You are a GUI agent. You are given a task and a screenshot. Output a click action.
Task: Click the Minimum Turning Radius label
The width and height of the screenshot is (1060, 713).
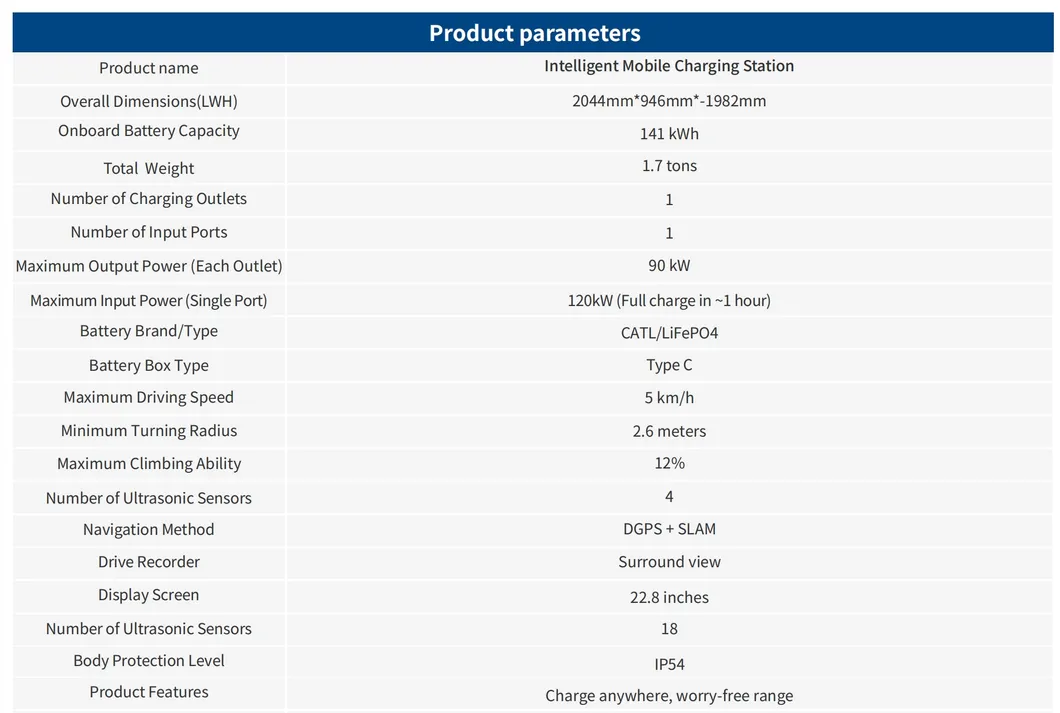click(x=149, y=430)
